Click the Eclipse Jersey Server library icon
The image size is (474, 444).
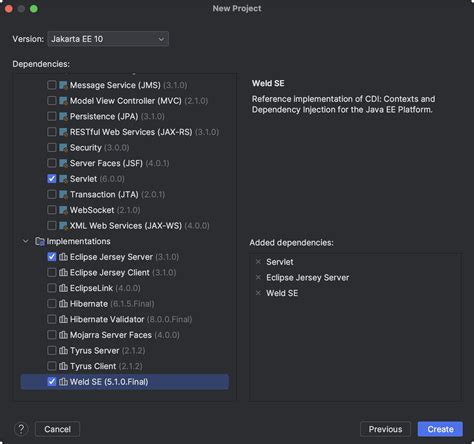click(x=63, y=257)
